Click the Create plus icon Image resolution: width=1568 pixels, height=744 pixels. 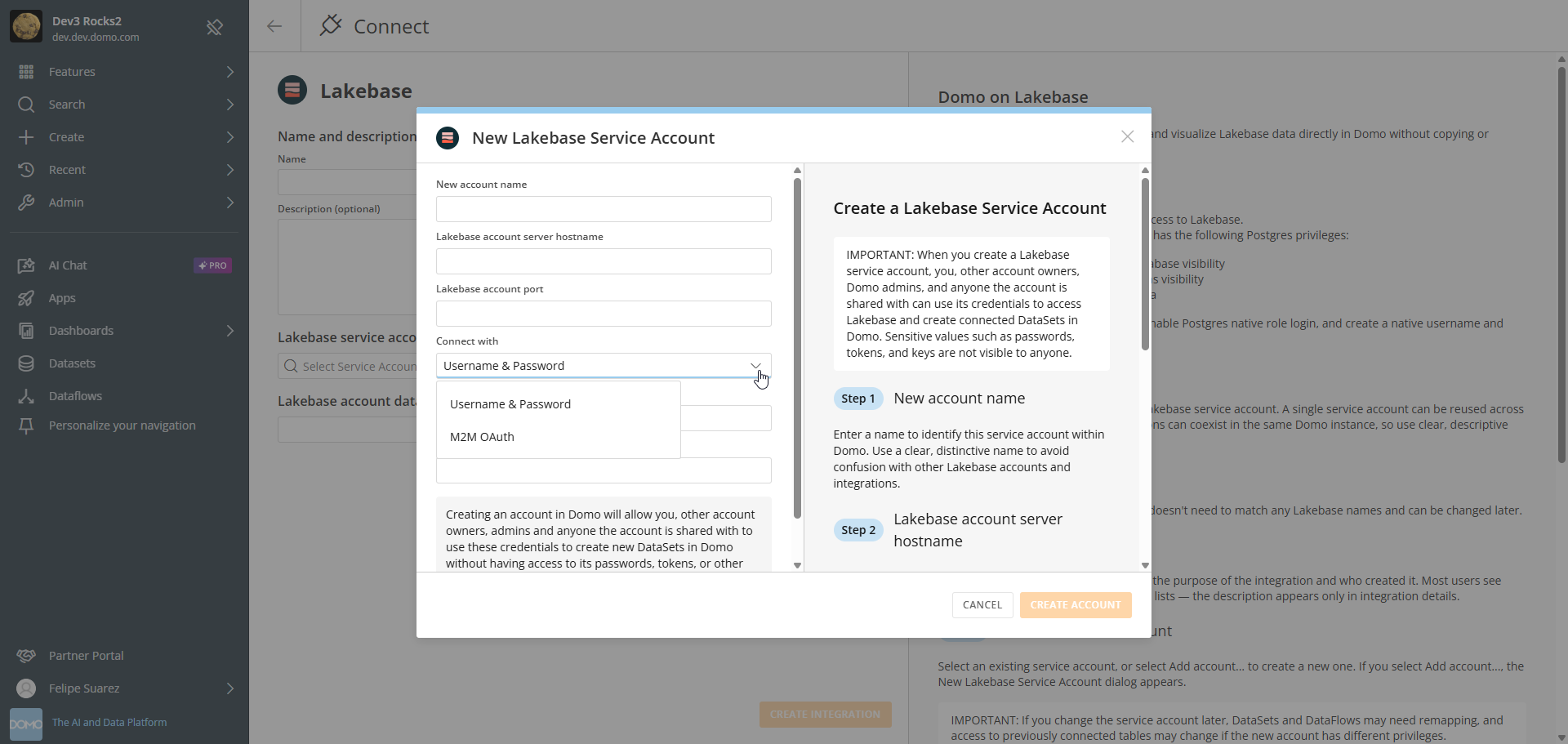pyautogui.click(x=26, y=137)
